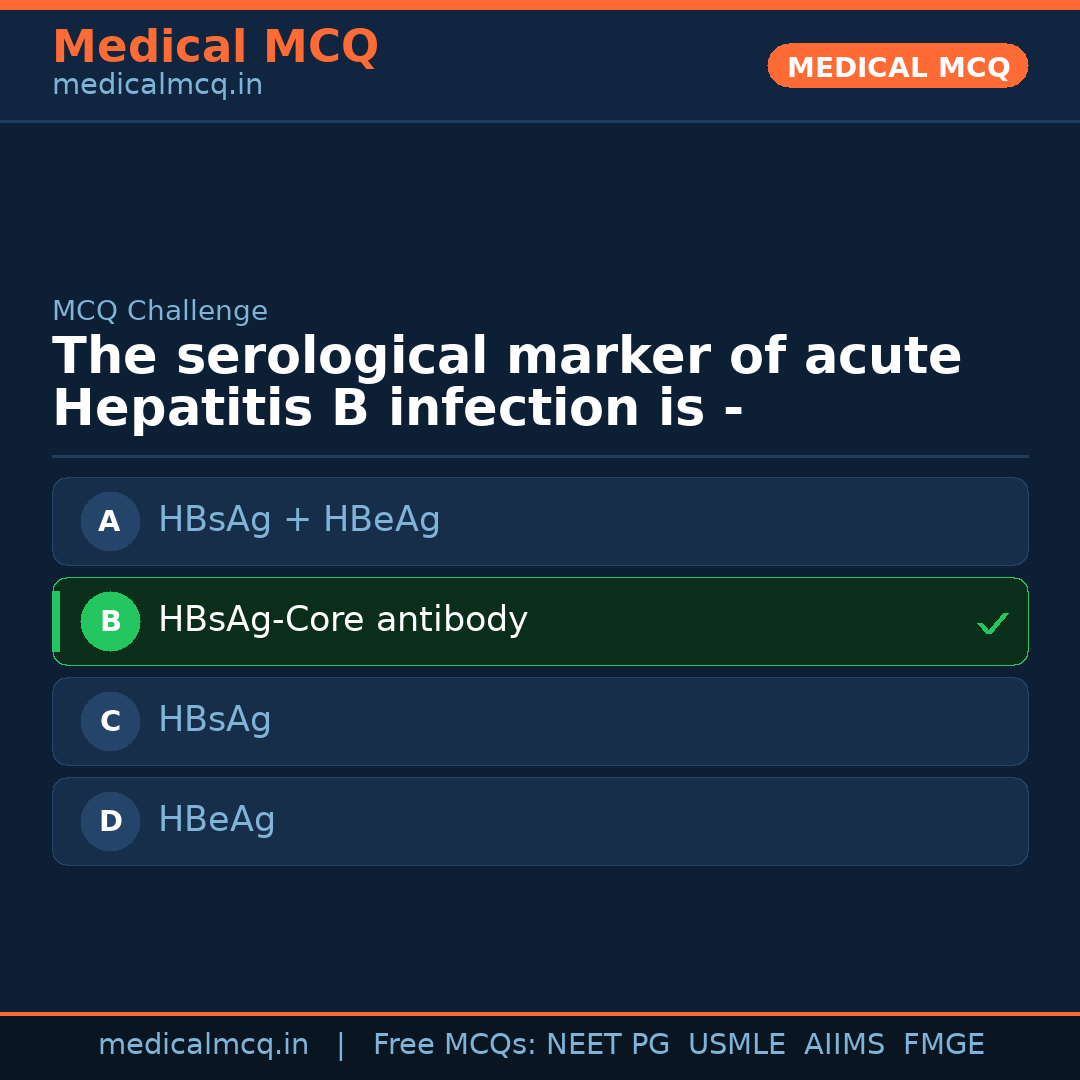Open the medicalmcq.in link below the header title

pyautogui.click(x=157, y=86)
